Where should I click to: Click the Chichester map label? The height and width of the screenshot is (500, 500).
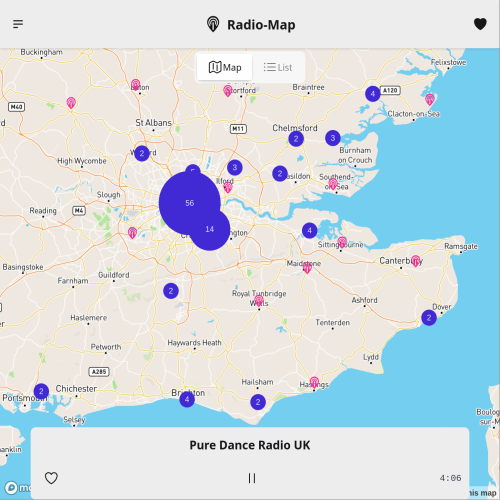[76, 389]
